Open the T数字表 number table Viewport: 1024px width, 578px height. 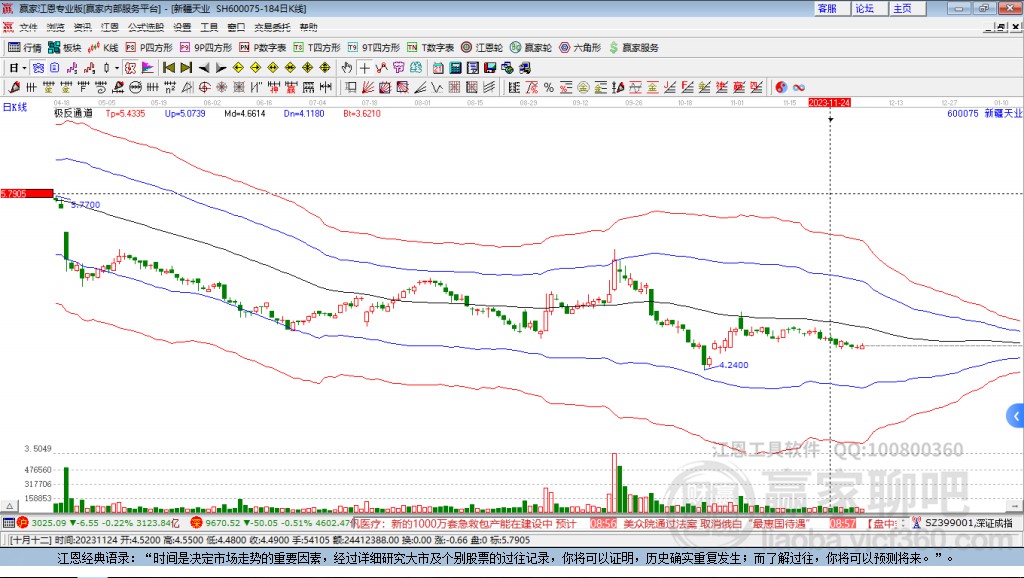coord(432,47)
